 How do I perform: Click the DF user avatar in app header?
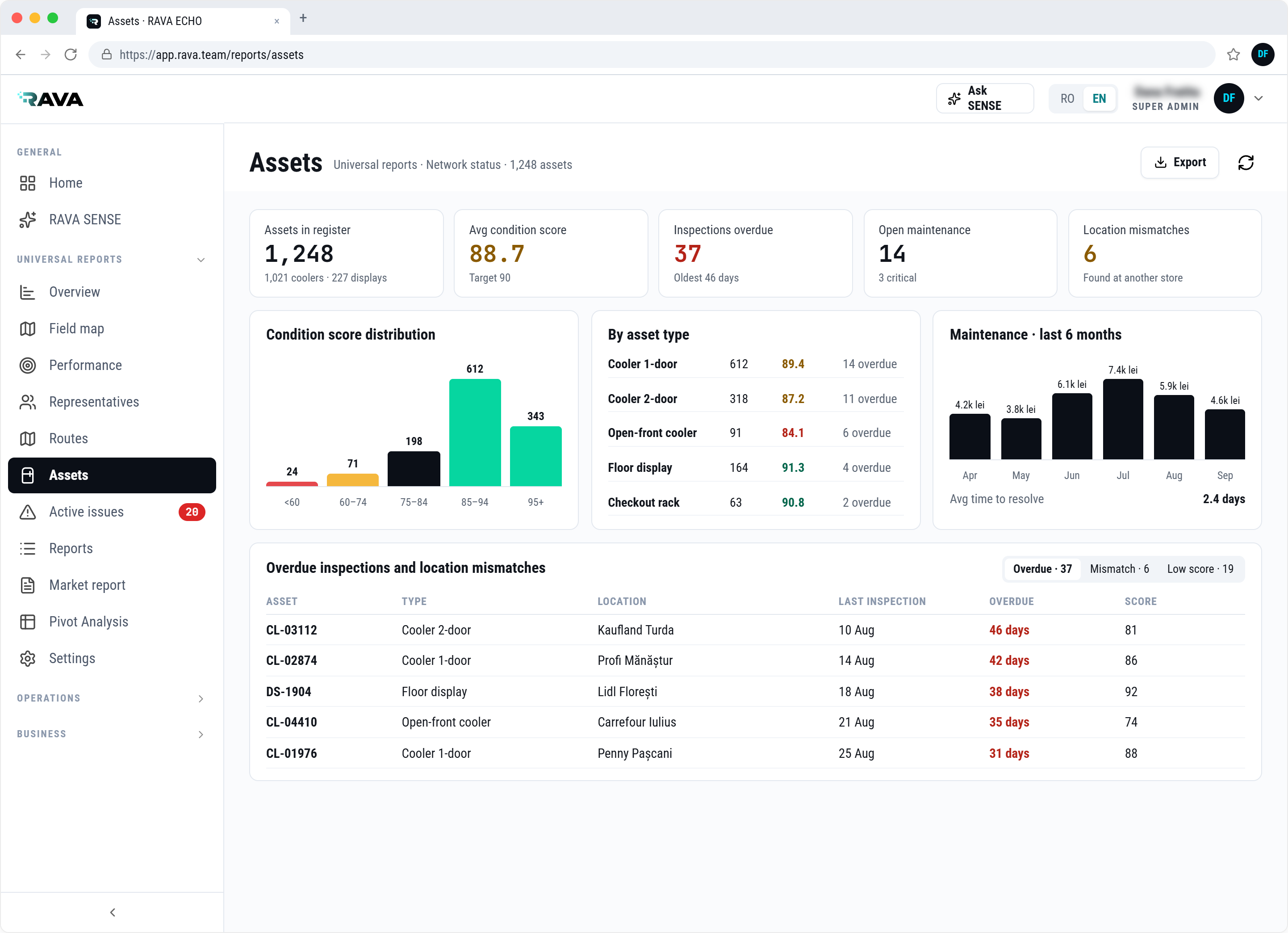click(x=1228, y=98)
